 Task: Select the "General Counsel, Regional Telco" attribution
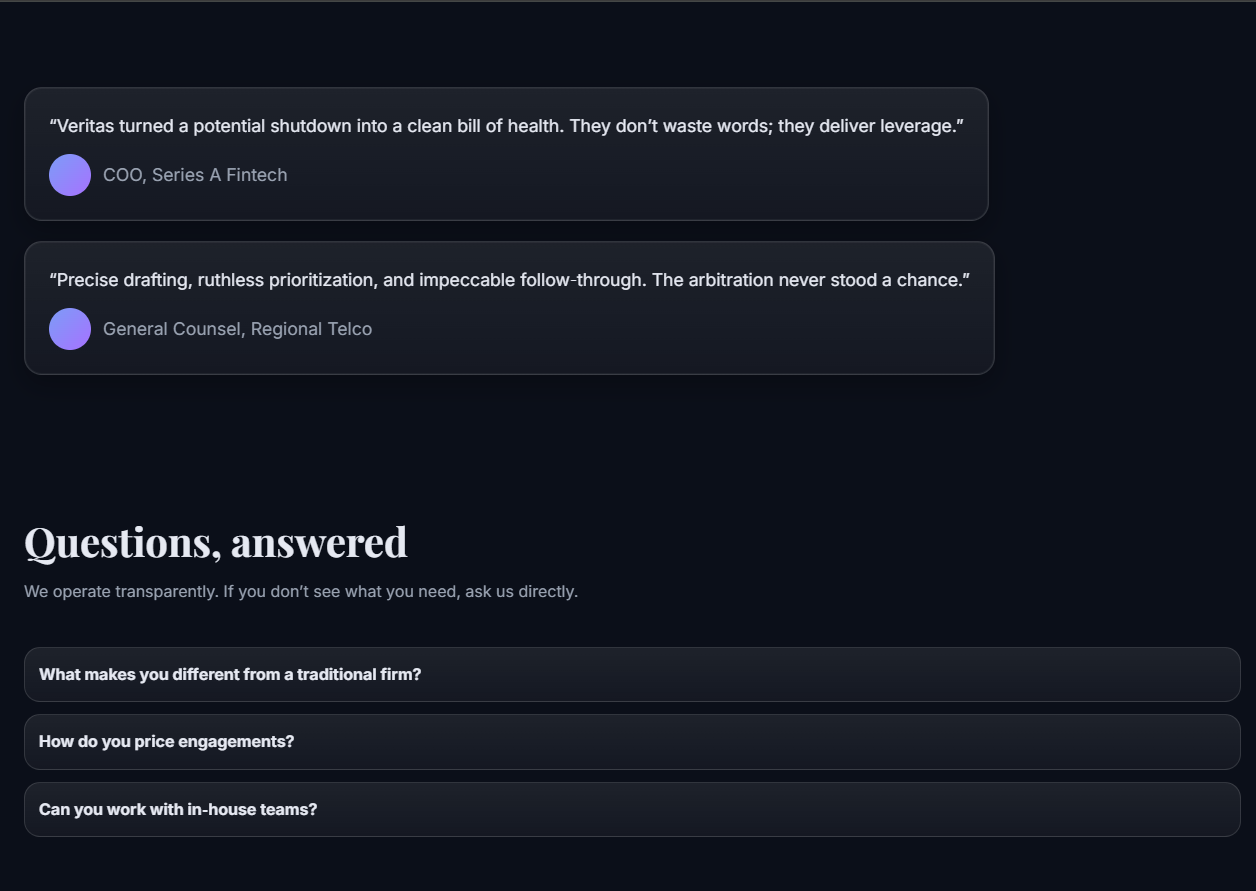point(237,329)
